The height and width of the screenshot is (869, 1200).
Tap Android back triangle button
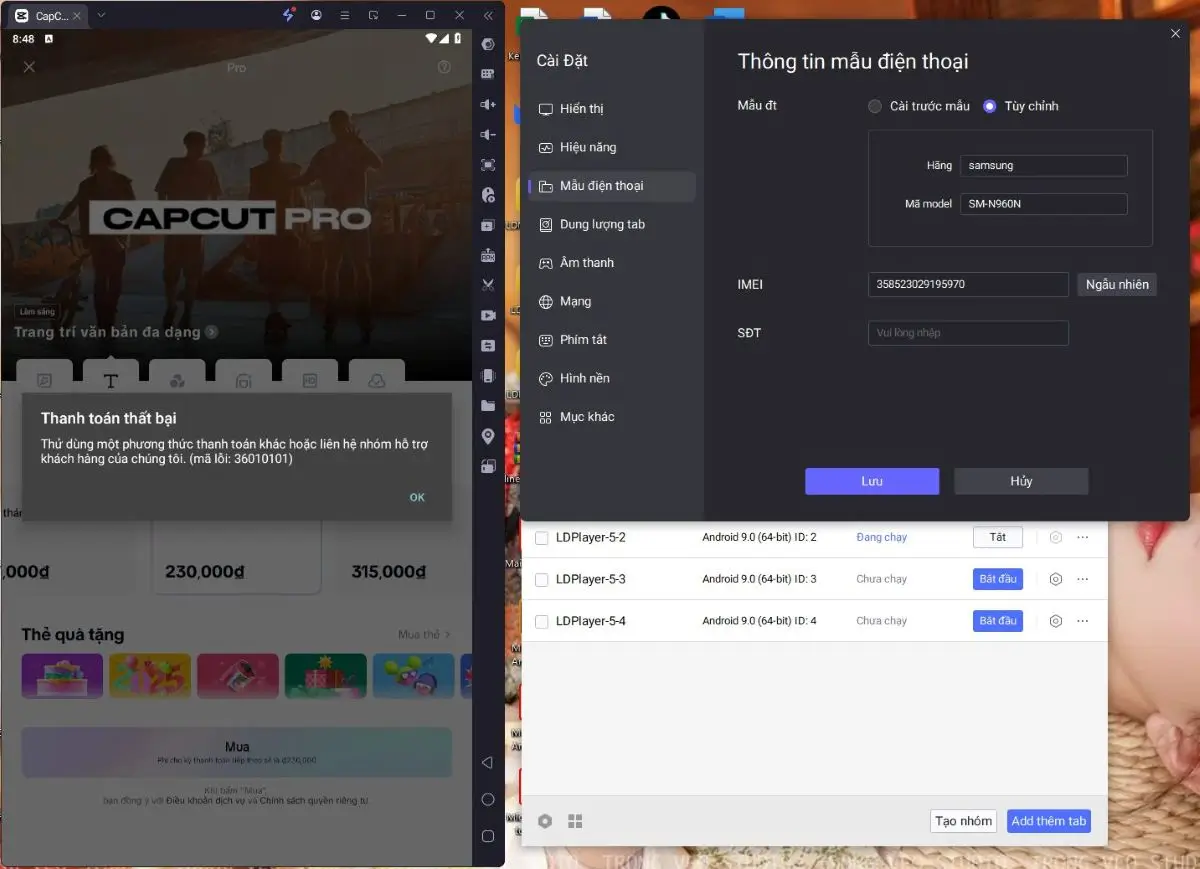(488, 763)
